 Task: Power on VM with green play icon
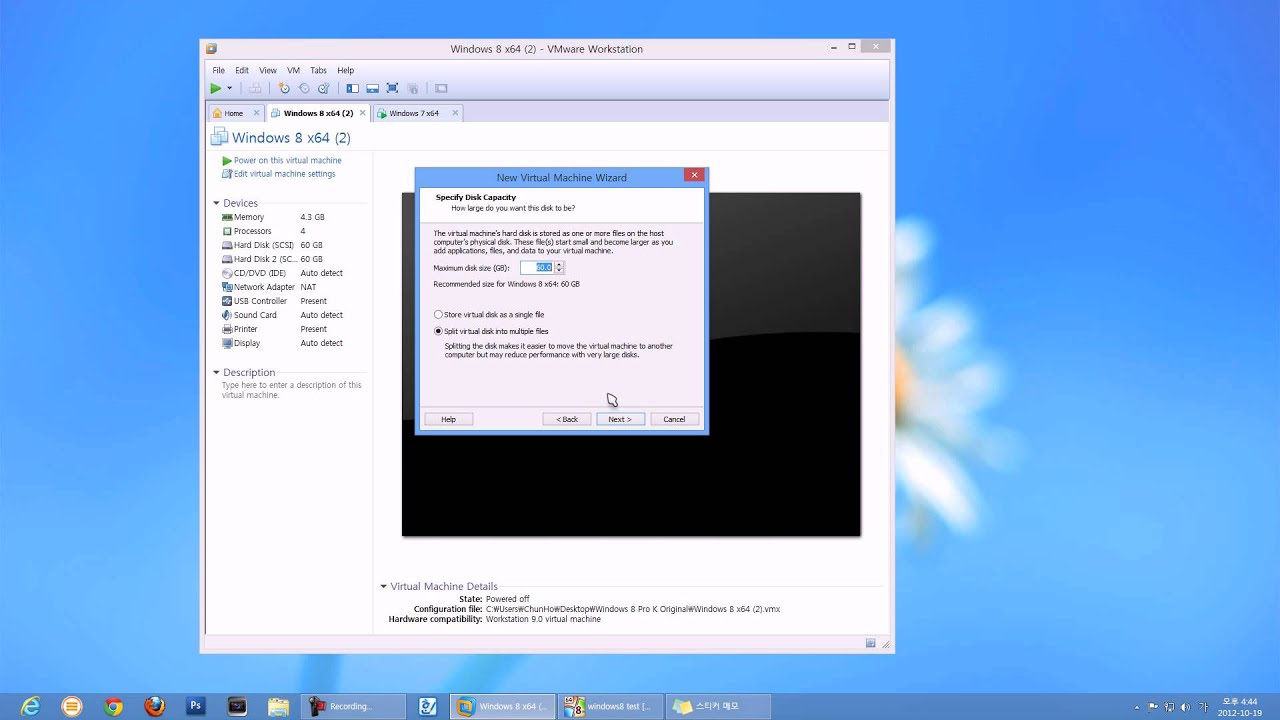point(216,88)
